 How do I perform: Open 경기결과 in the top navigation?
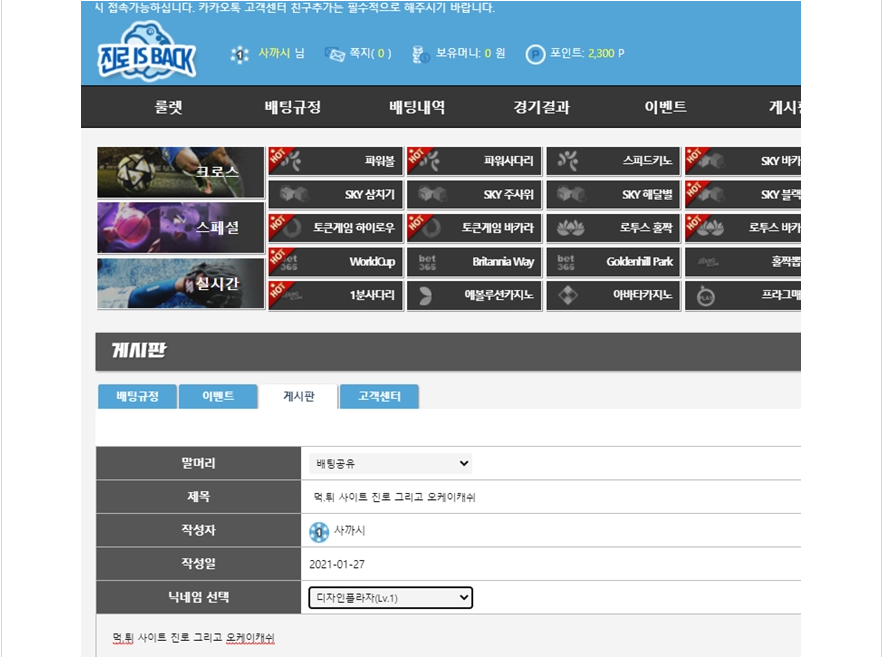click(x=541, y=107)
